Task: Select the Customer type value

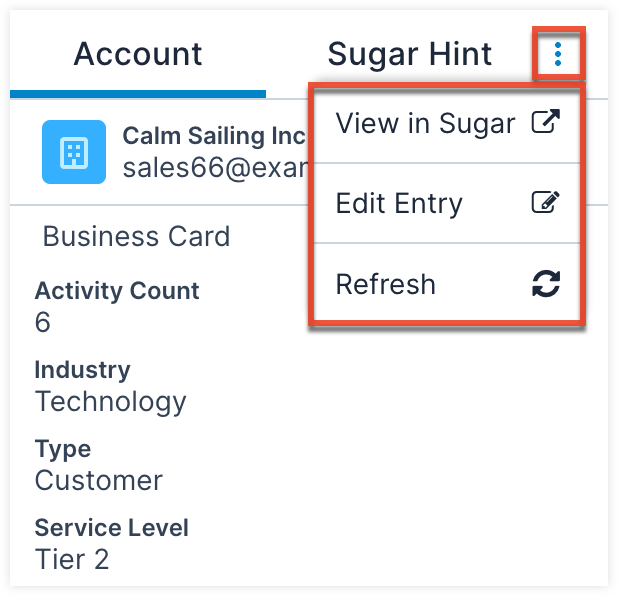Action: click(98, 481)
